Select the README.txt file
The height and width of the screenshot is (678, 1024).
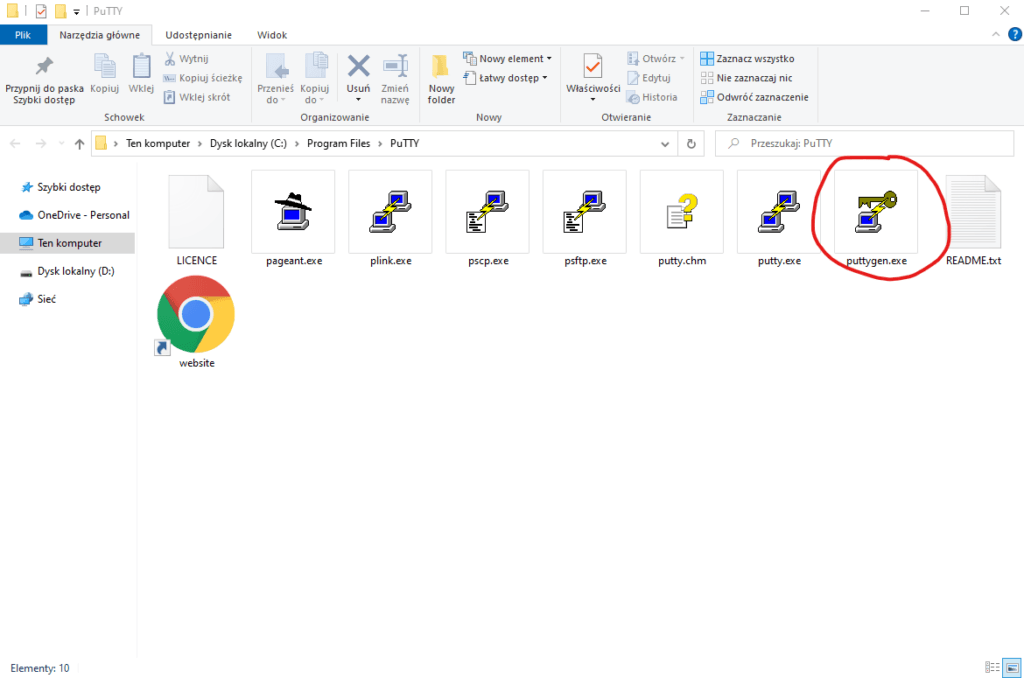[973, 219]
